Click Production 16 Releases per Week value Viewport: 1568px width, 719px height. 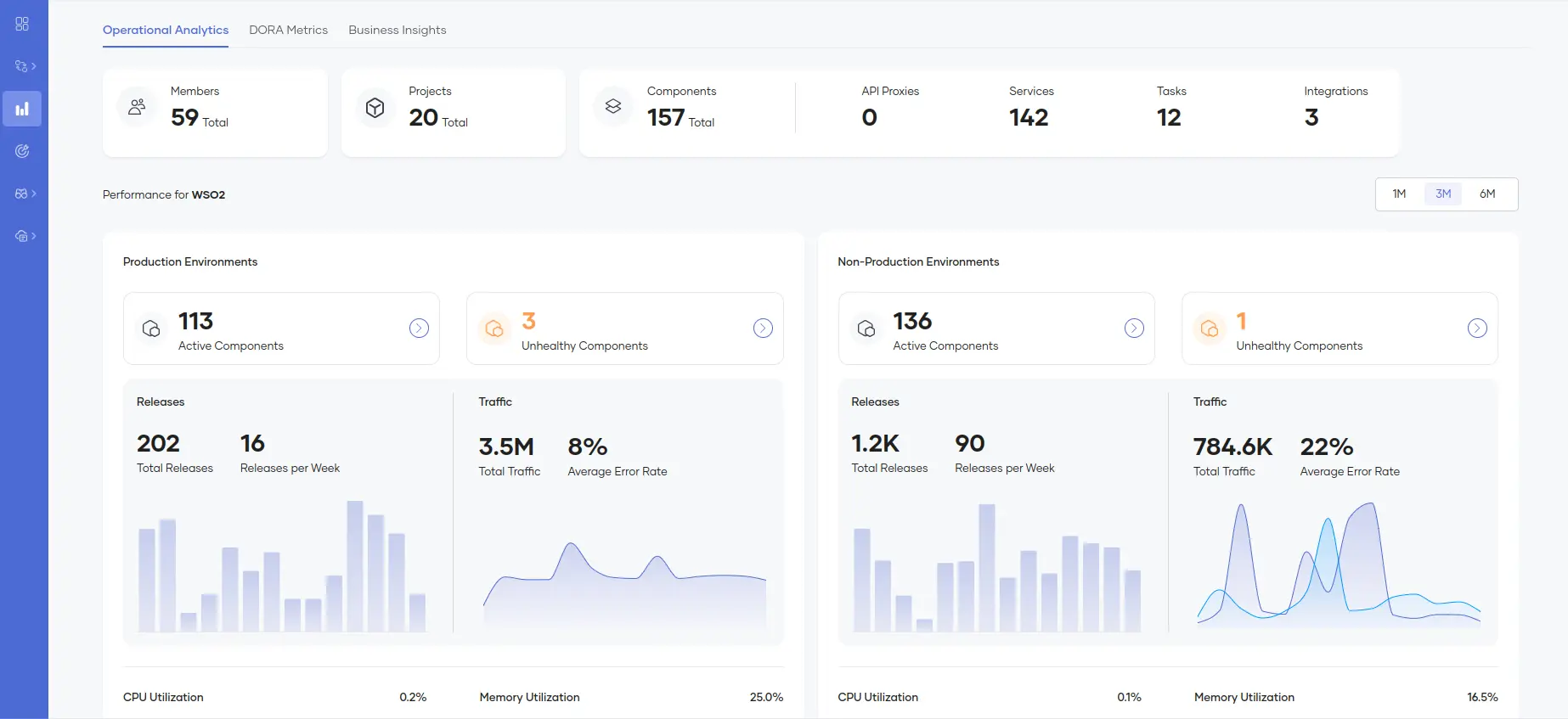pos(252,443)
